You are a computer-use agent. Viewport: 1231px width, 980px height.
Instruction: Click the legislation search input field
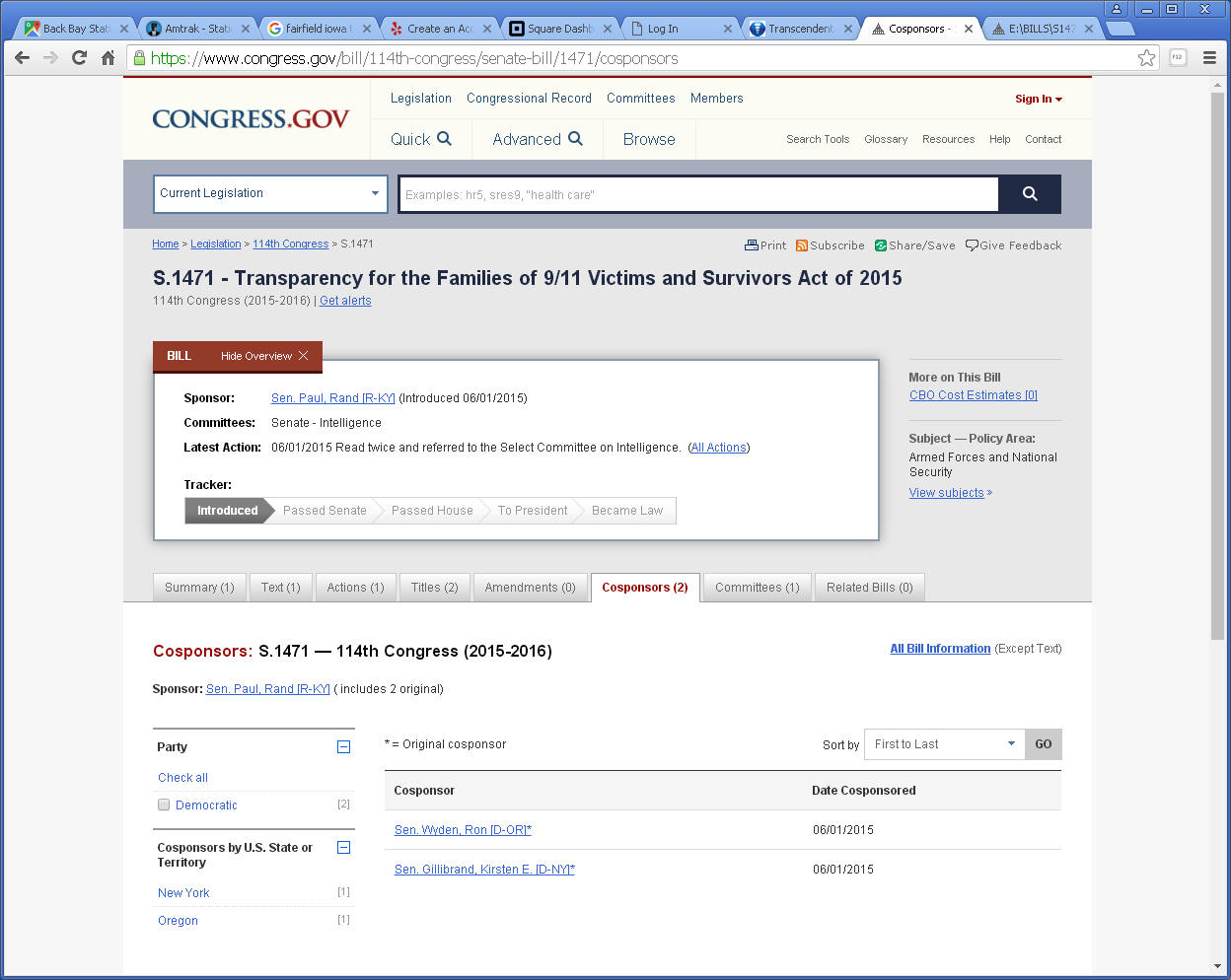click(x=698, y=194)
